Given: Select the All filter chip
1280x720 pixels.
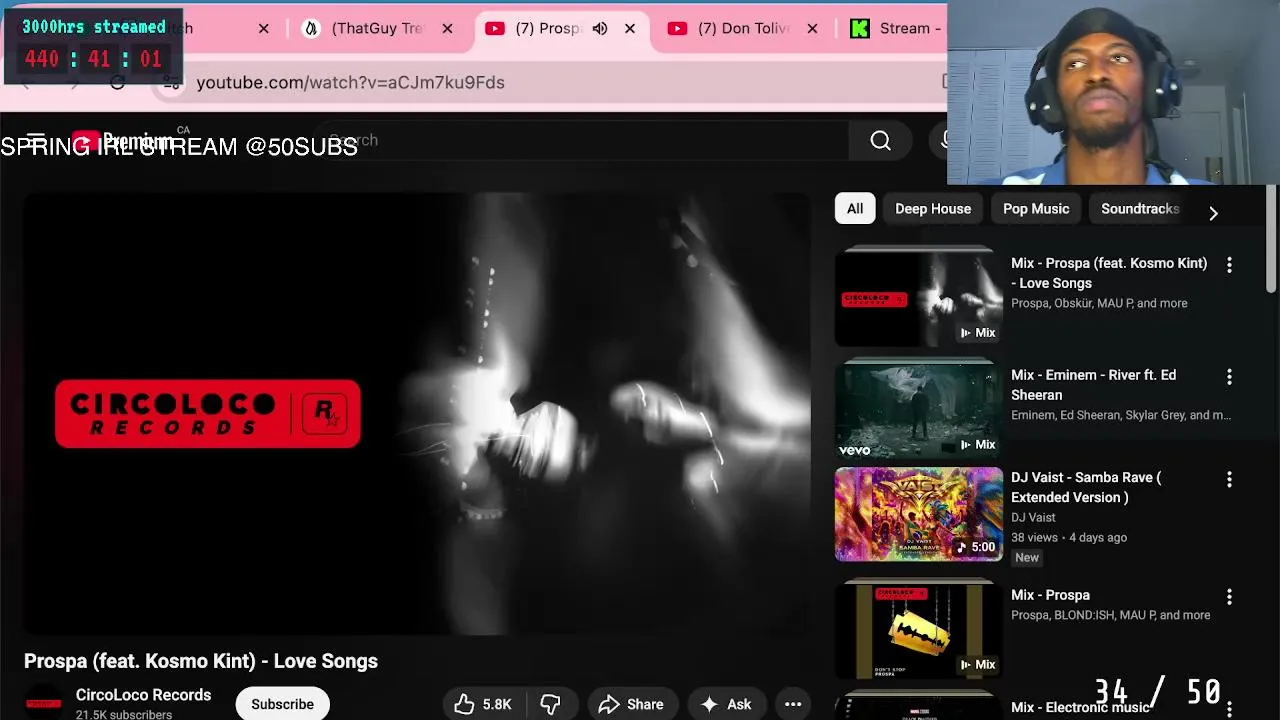Looking at the screenshot, I should [855, 209].
